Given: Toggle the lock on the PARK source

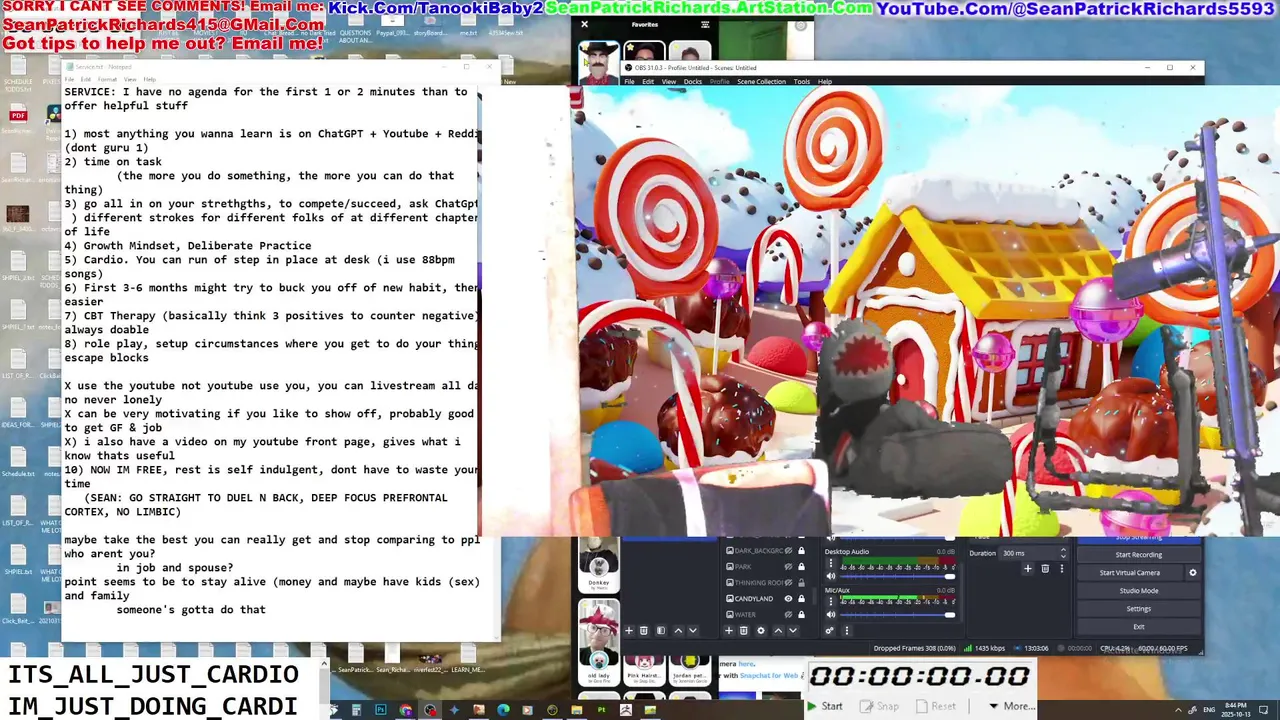Looking at the screenshot, I should [x=801, y=567].
